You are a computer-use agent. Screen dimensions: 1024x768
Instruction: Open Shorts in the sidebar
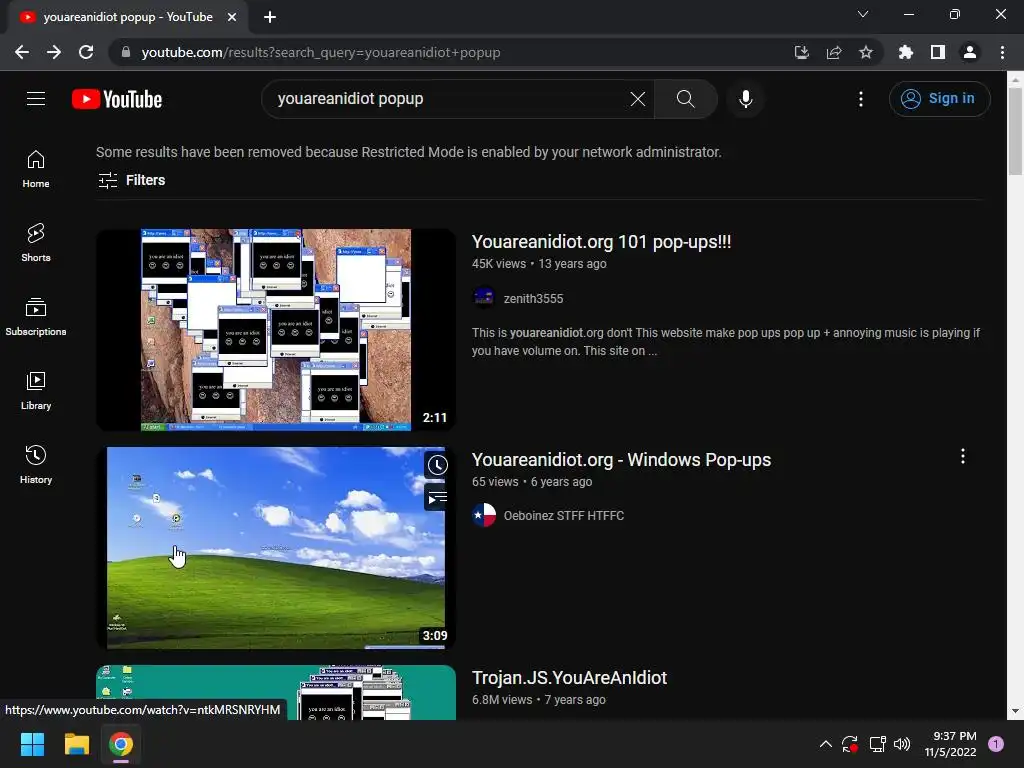pos(36,243)
